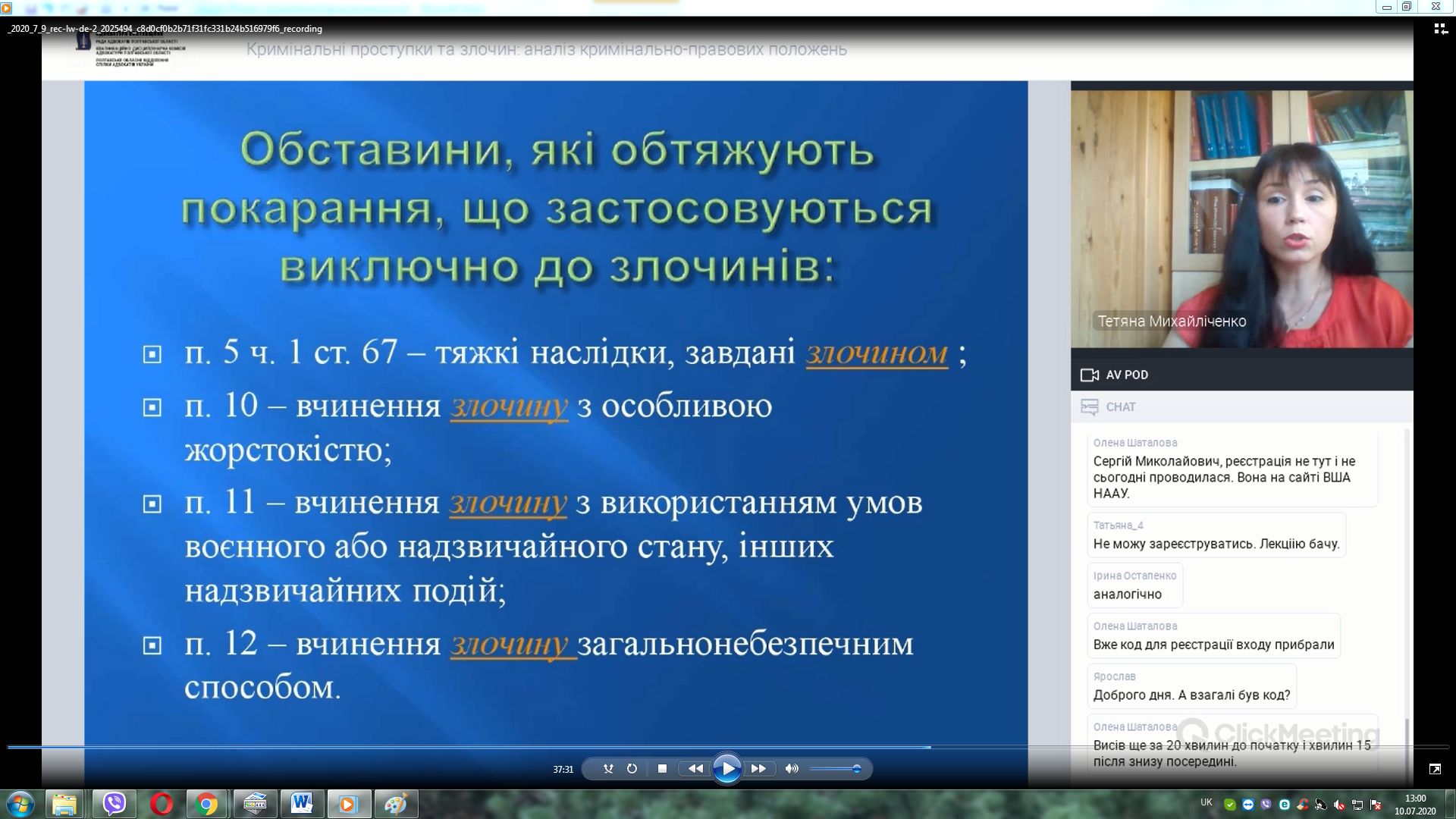Screen dimensions: 1456x819
Task: Open File Explorer from the taskbar
Action: [x=64, y=804]
